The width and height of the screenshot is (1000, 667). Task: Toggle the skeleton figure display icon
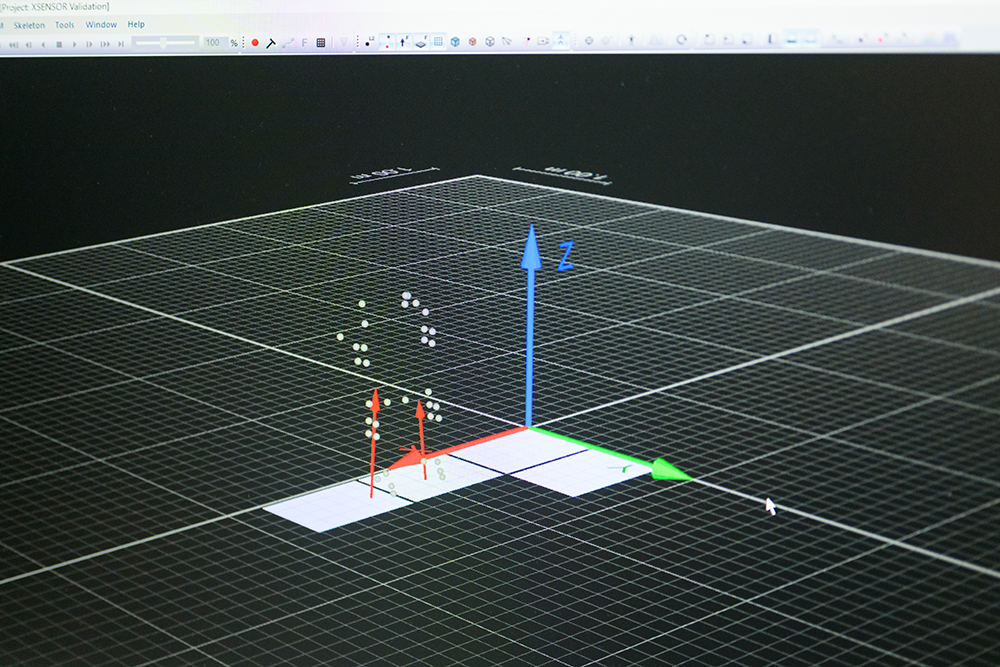pos(561,41)
